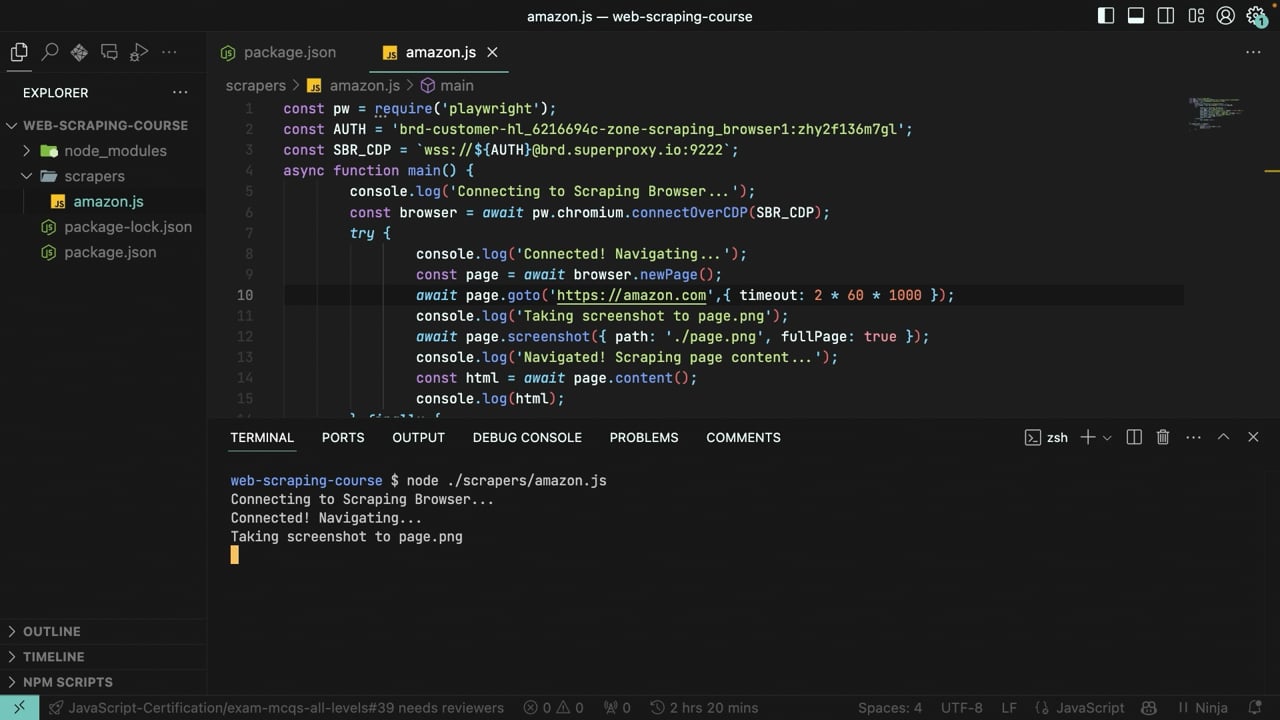The image size is (1280, 720).
Task: Open terminal panel more actions ellipsis
Action: [1193, 437]
